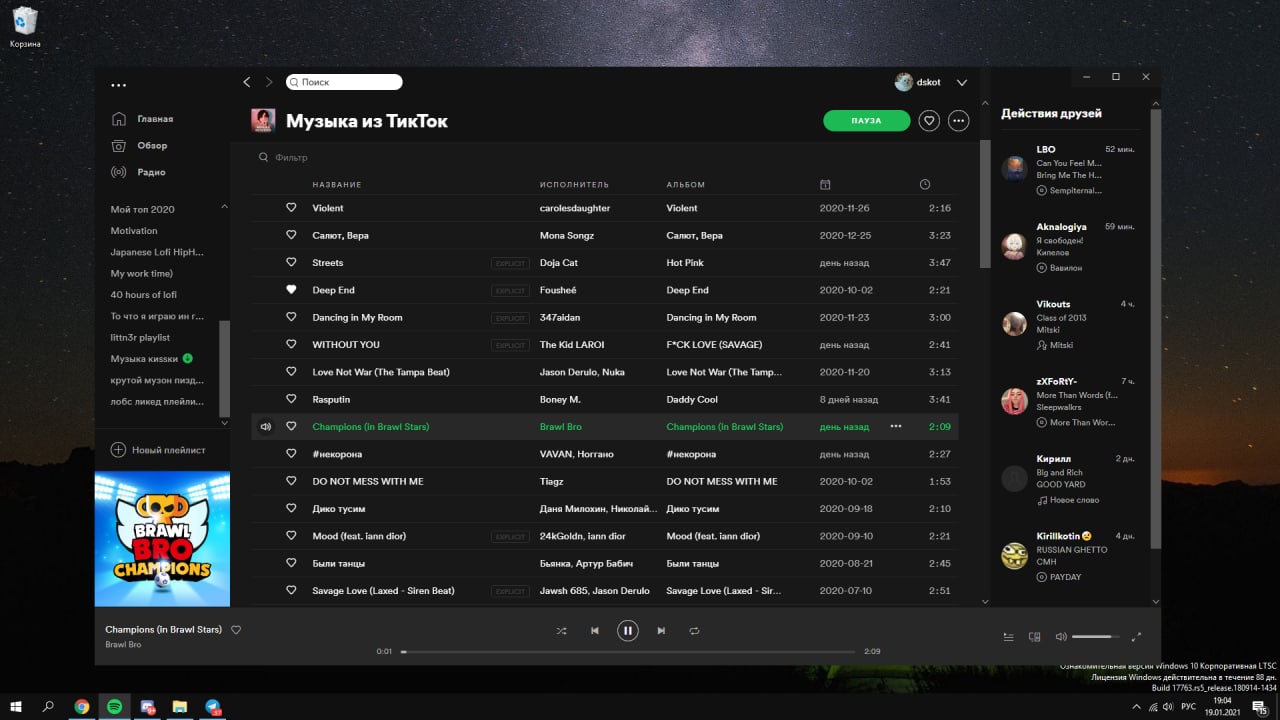Sort by АЛЬБОМ column header

686,185
